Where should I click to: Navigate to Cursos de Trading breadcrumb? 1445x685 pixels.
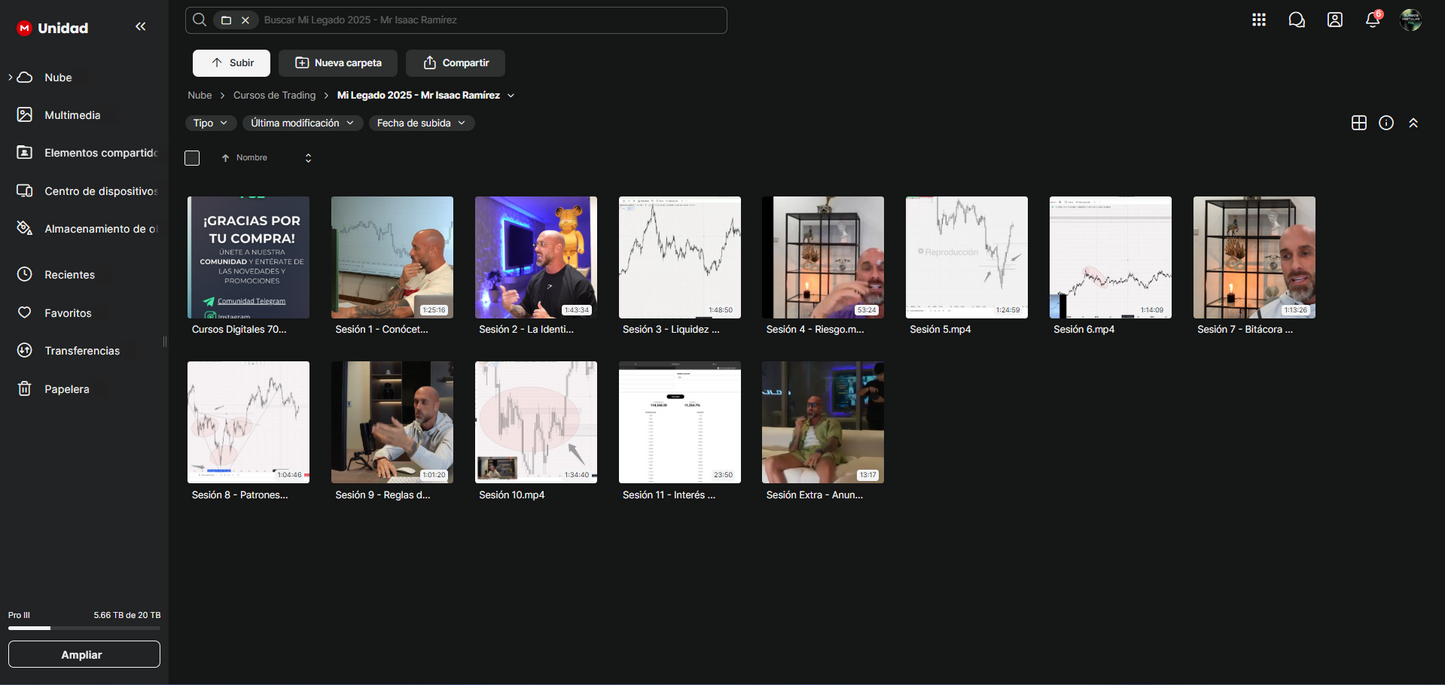[x=274, y=95]
